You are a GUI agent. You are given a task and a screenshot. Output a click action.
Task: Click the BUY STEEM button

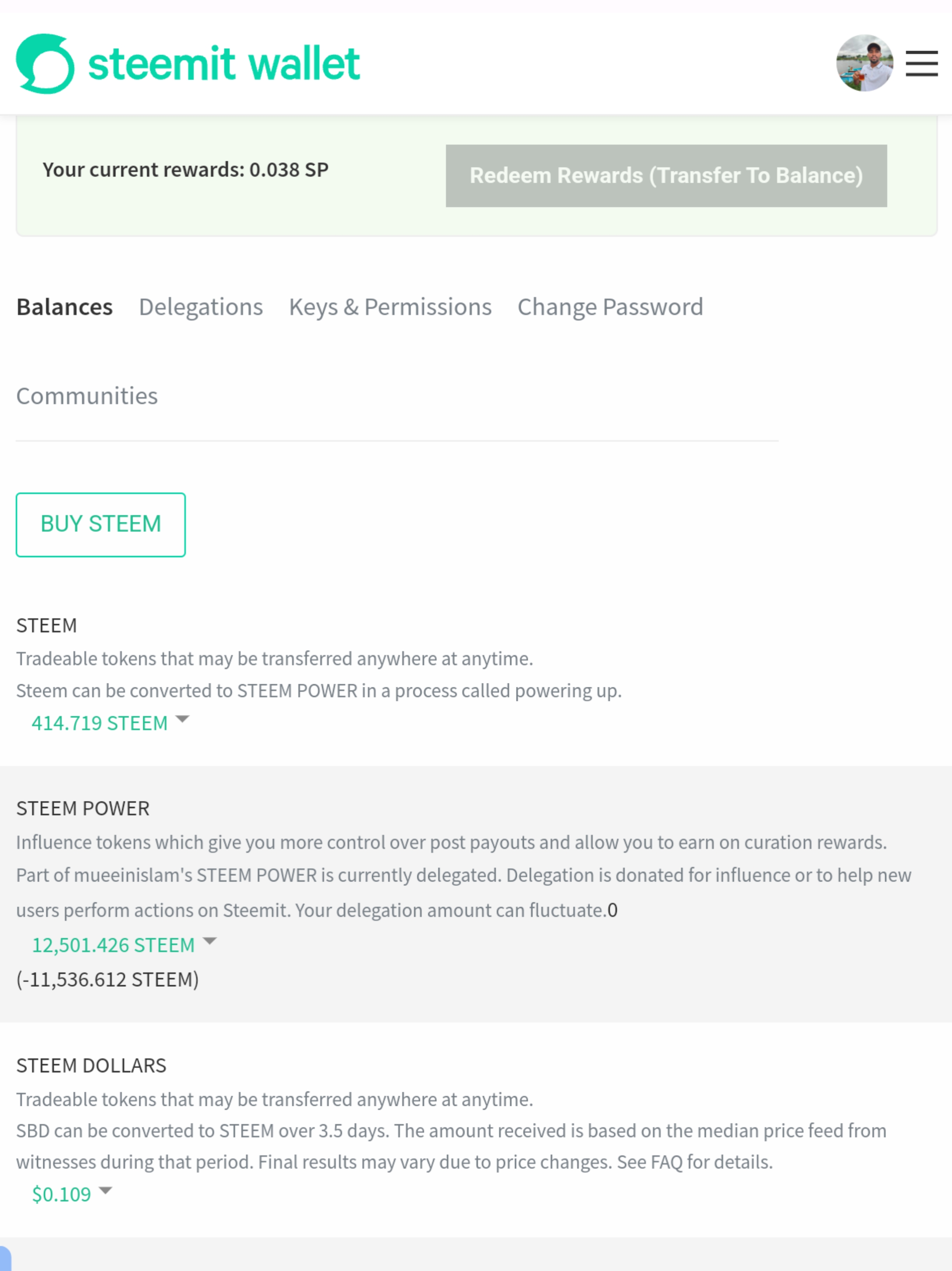[100, 525]
